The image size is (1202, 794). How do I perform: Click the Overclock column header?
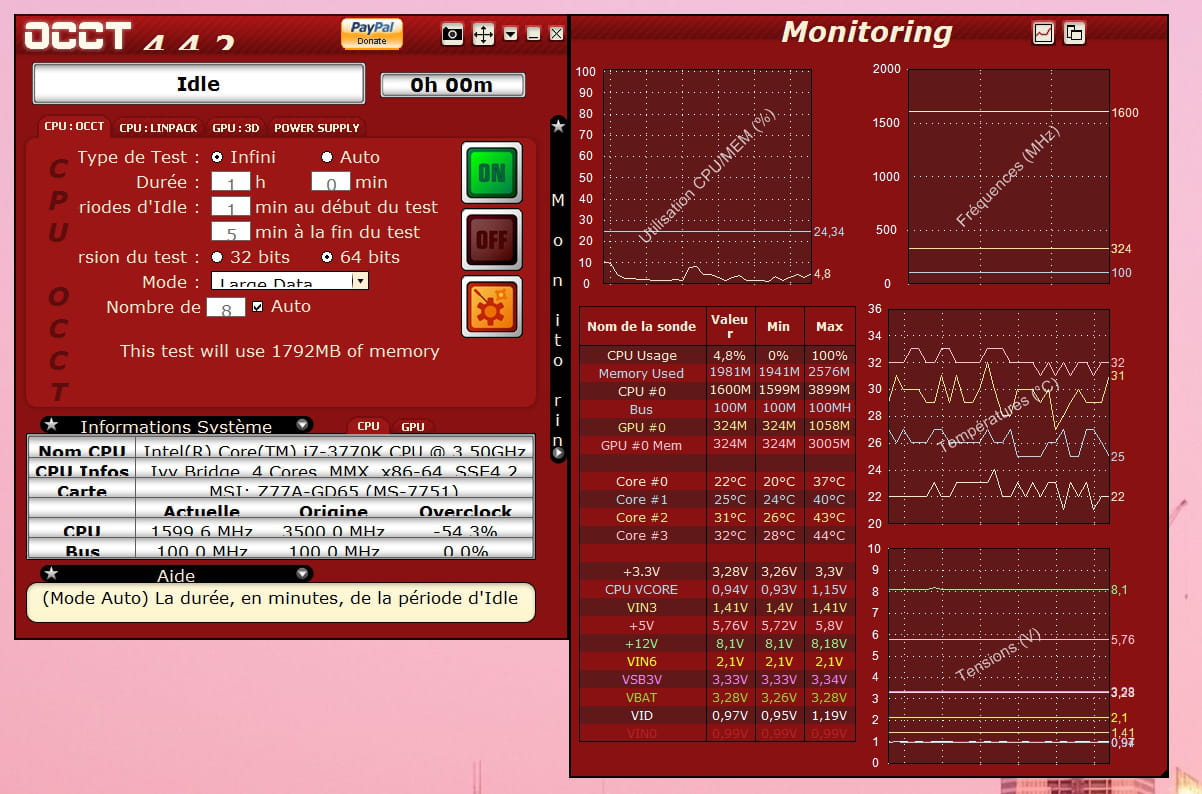tap(465, 511)
